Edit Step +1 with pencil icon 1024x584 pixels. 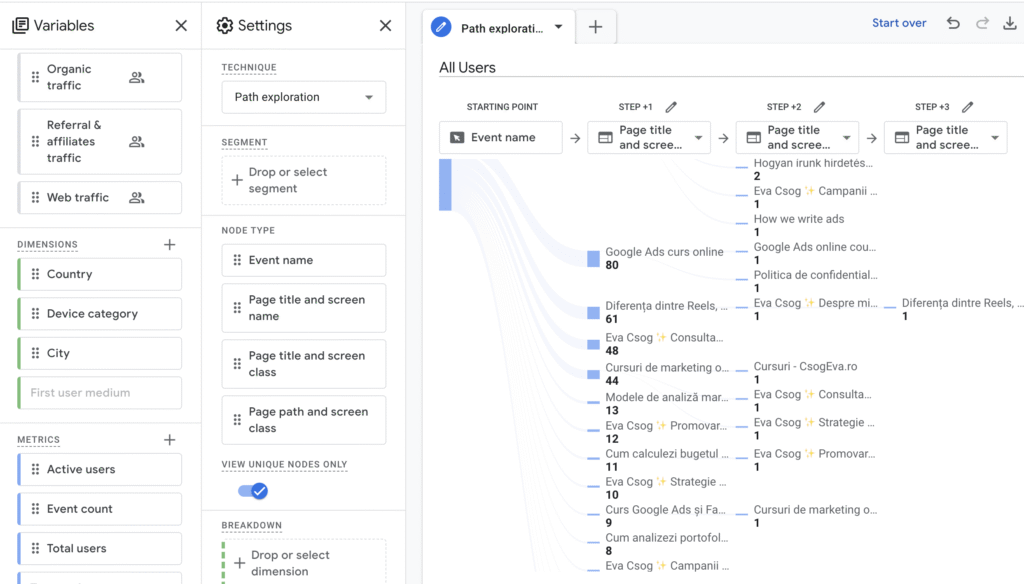coord(671,107)
